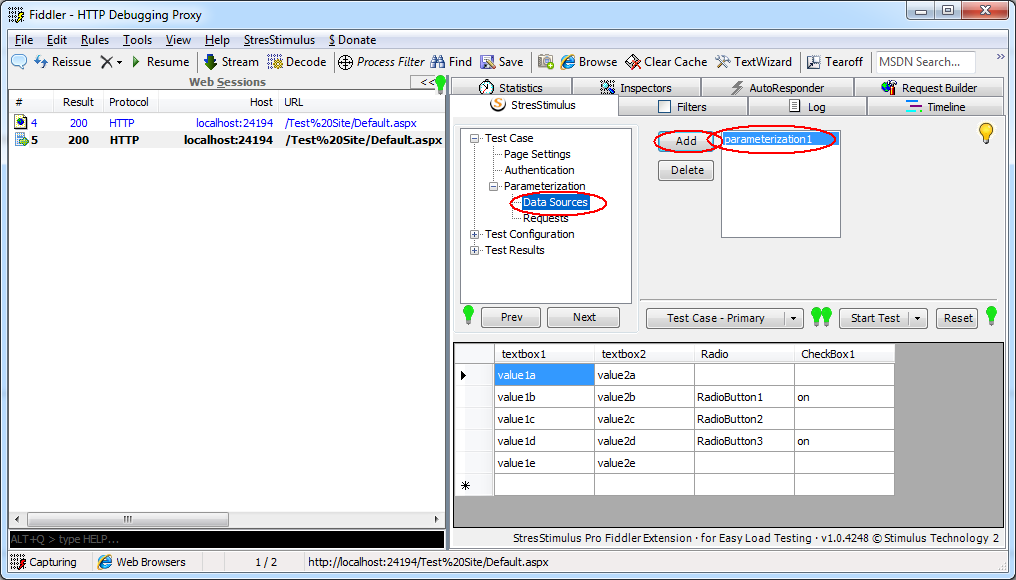Open the Process Filter crosshair tool
This screenshot has height=580, width=1016.
pos(381,62)
